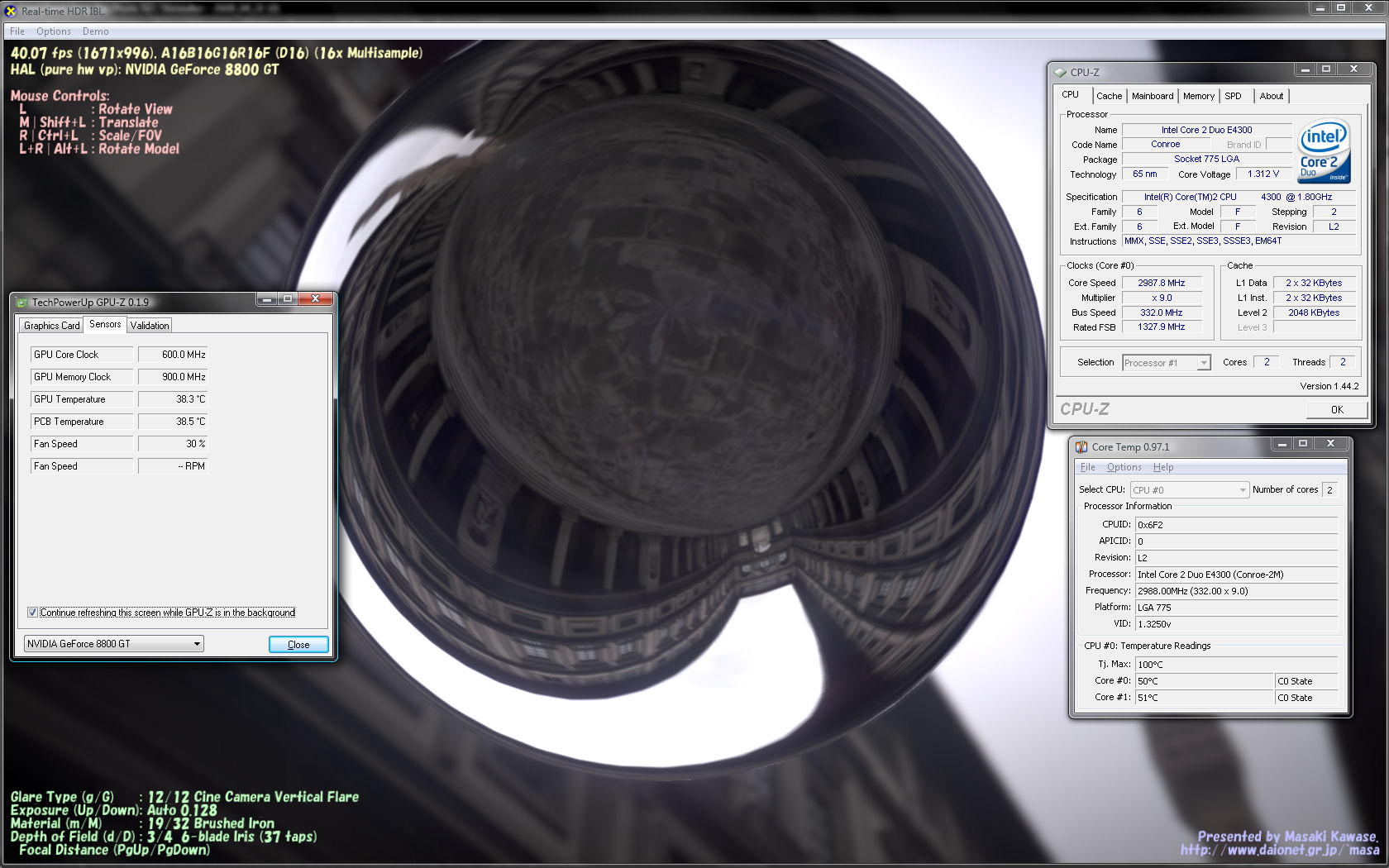Toggle 'Continue refreshing this screen' checkbox in GPU-Z
The width and height of the screenshot is (1389, 868).
point(32,613)
